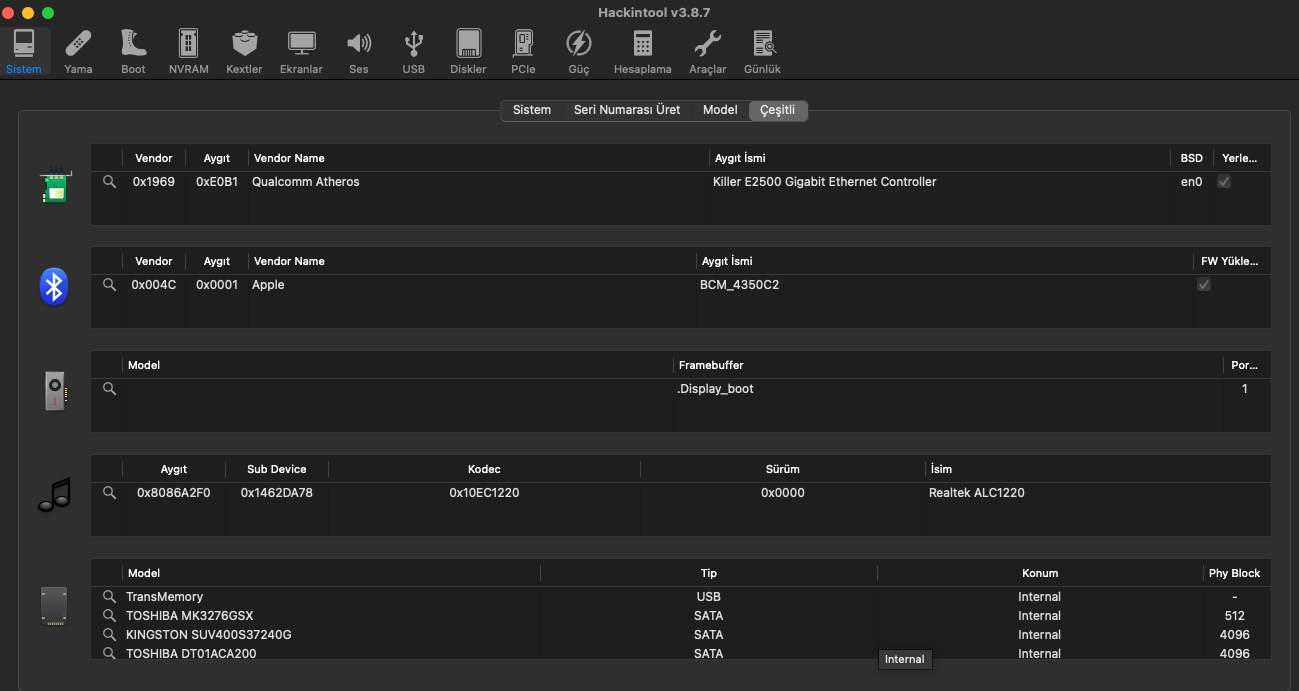
Task: Select the 0x004C vendor ID cell
Action: click(152, 285)
